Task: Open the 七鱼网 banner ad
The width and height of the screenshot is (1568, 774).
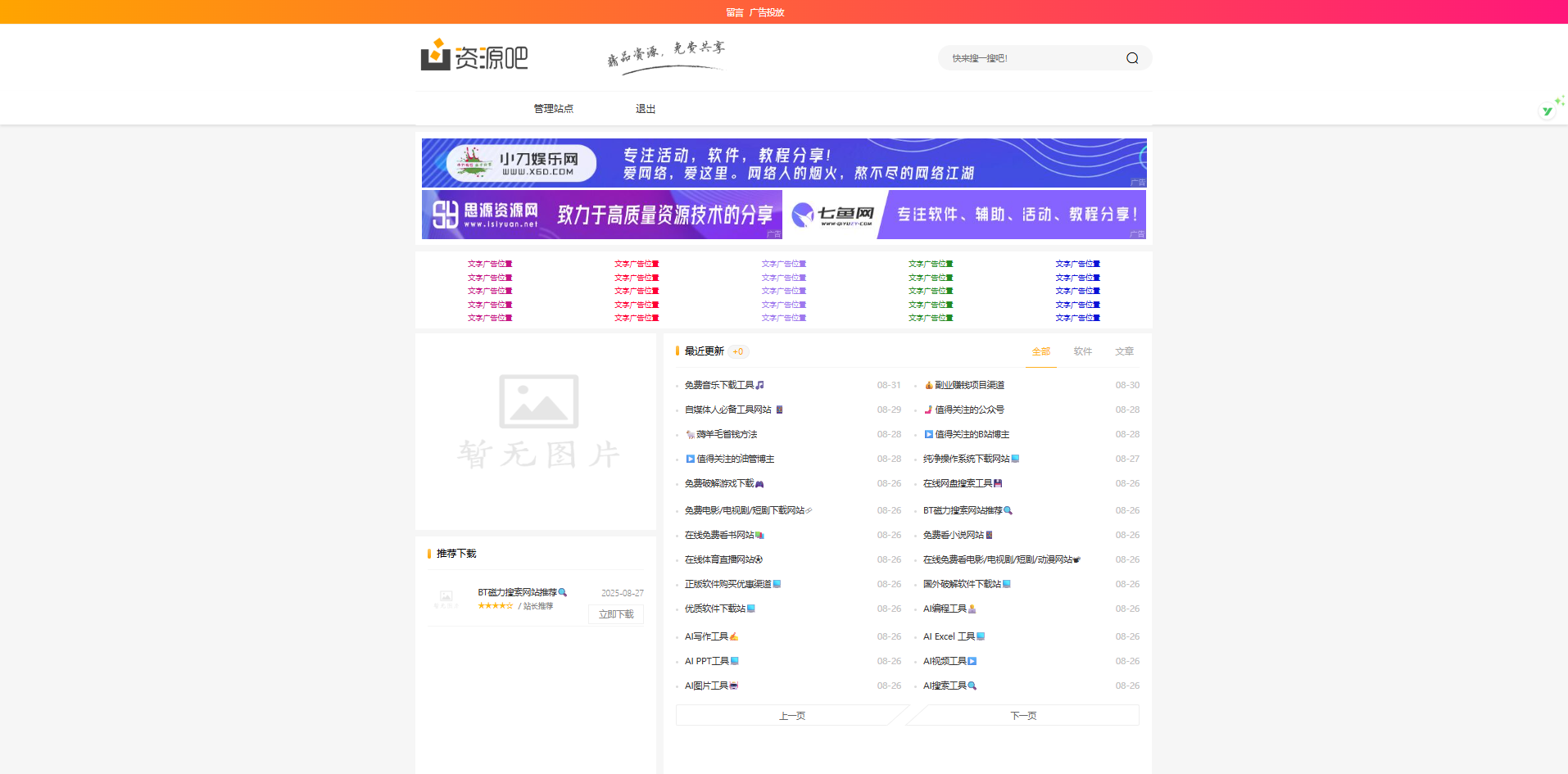Action: 965,215
